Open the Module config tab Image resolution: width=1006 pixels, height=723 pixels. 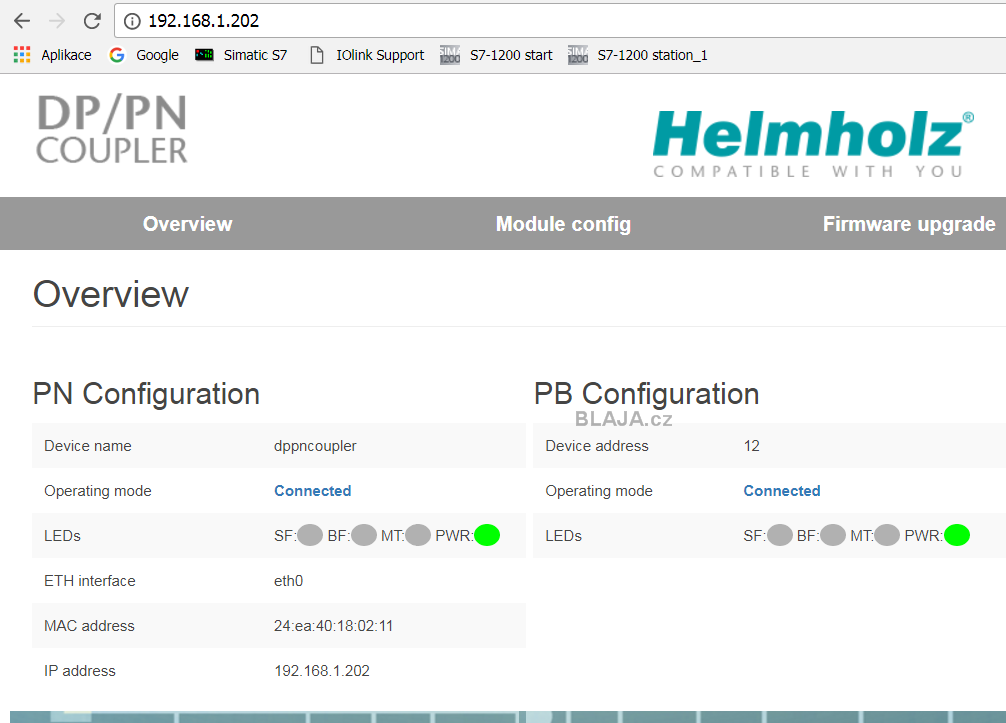(x=563, y=224)
